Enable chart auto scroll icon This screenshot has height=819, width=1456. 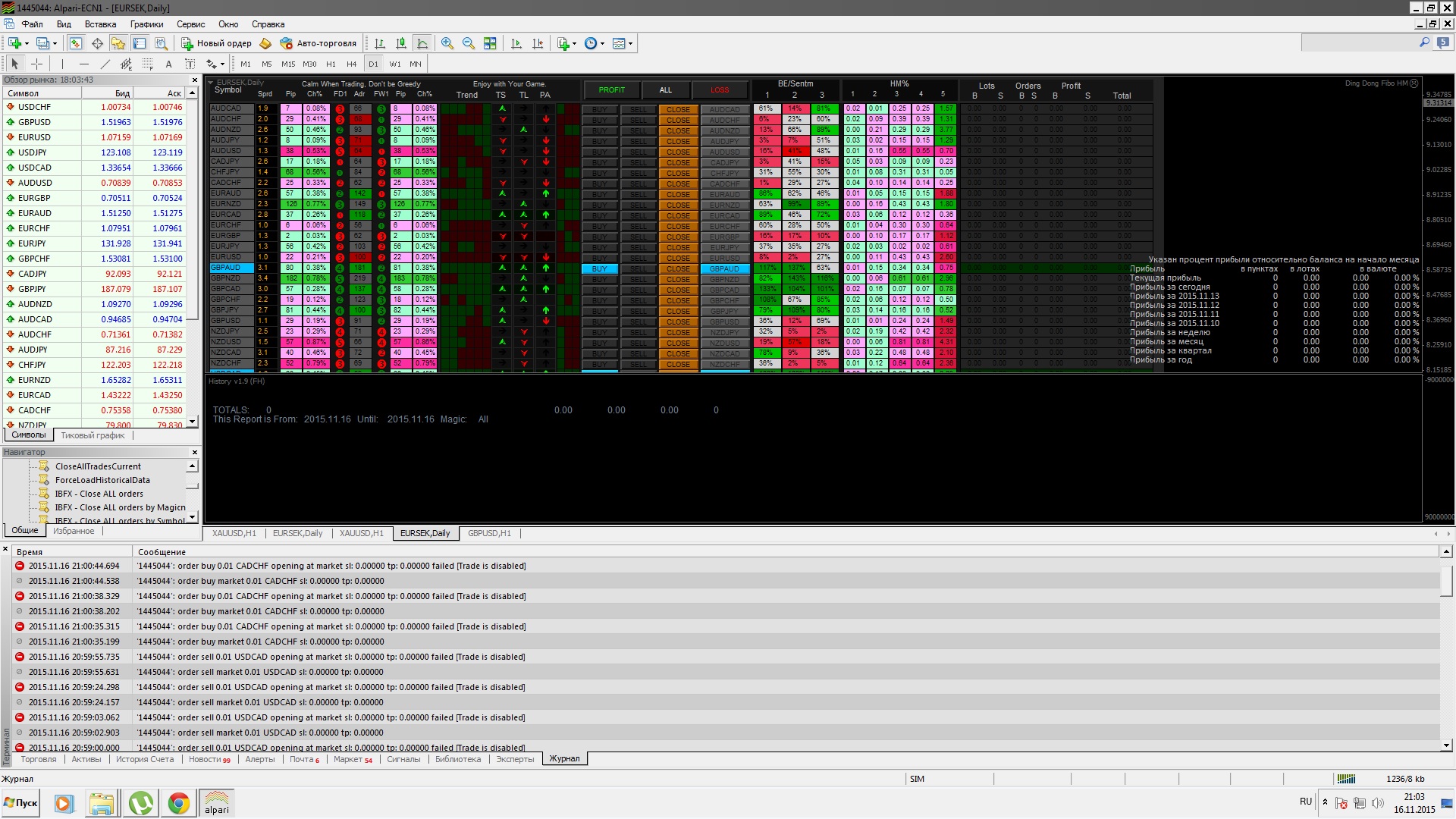pos(516,43)
